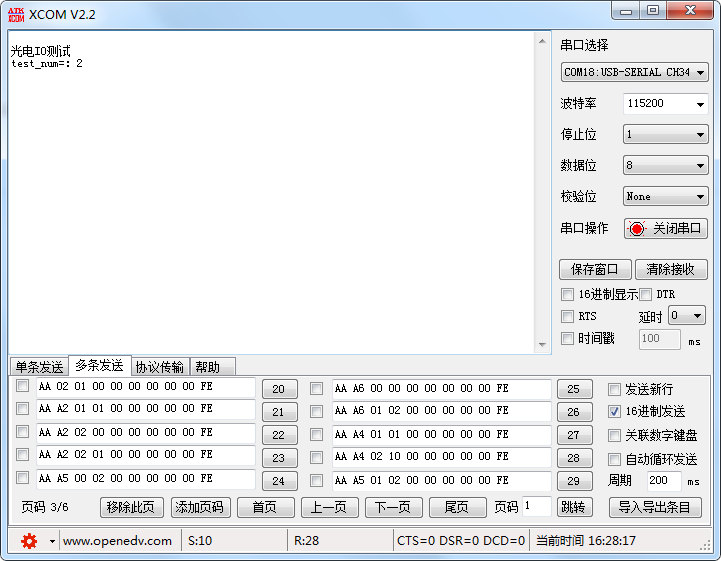Click the AA A4 01 01 command field
The height and width of the screenshot is (561, 721).
[441, 435]
